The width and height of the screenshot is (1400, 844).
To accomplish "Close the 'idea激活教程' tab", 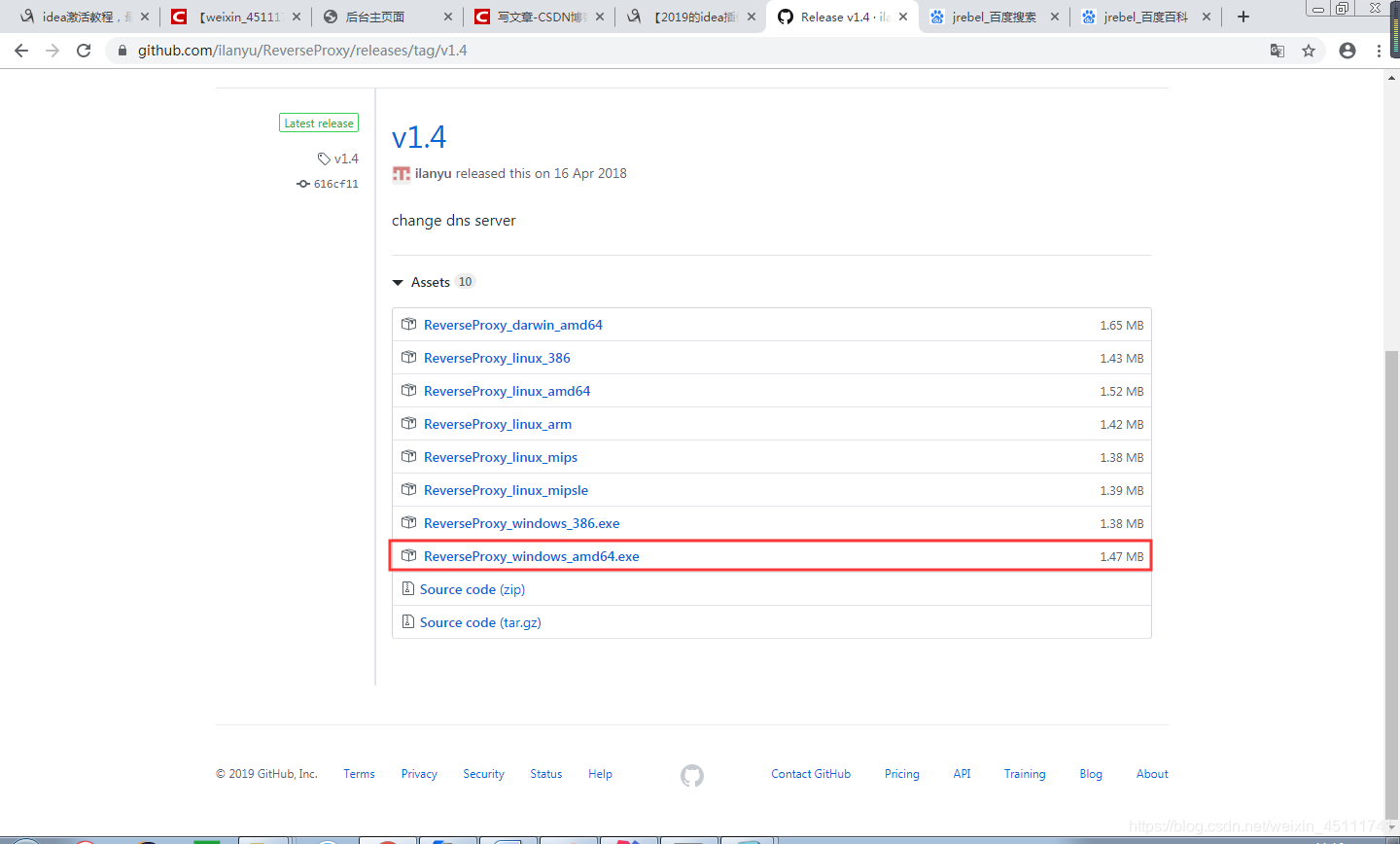I will pos(145,17).
